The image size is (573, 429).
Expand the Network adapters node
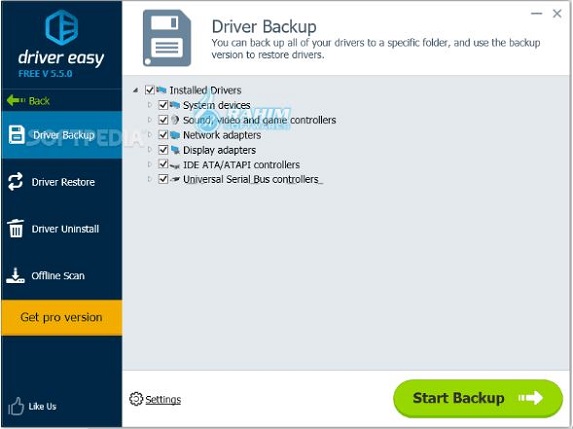pos(149,134)
